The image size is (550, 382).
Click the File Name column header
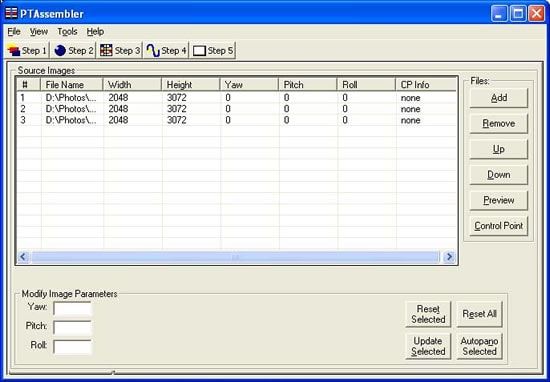(72, 85)
